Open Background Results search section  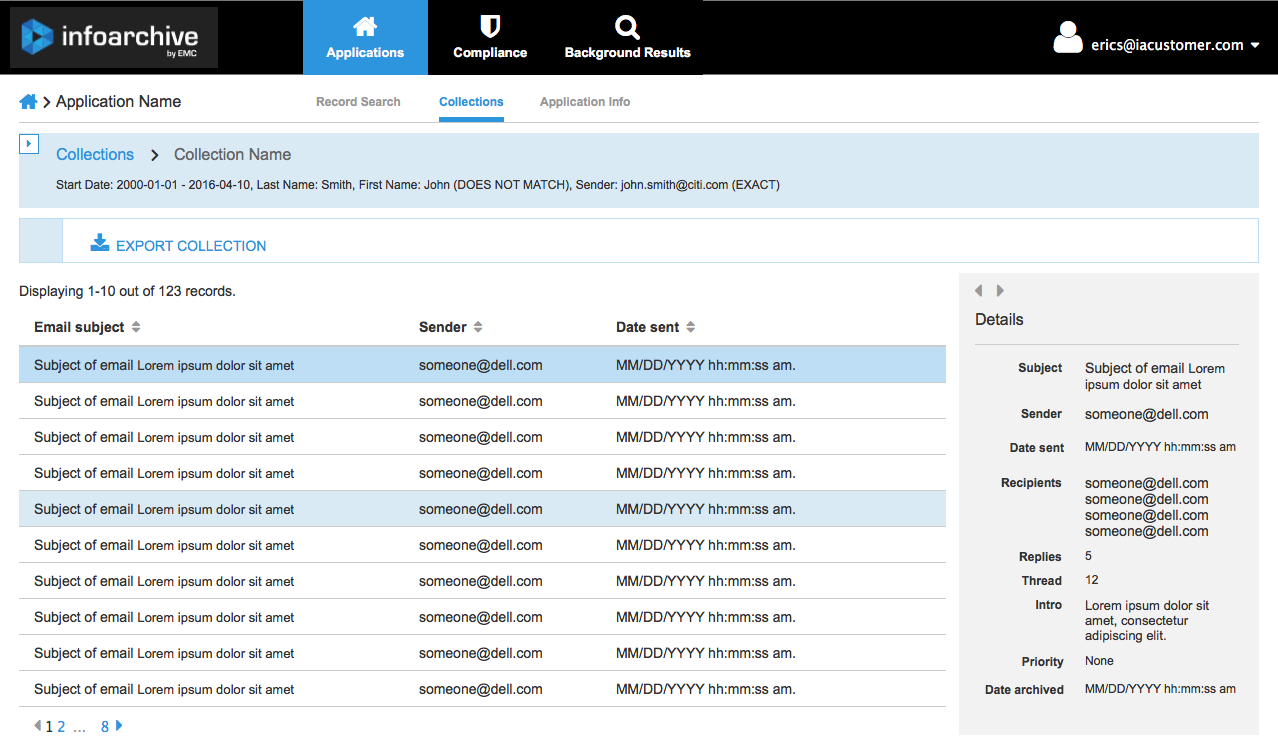coord(627,38)
